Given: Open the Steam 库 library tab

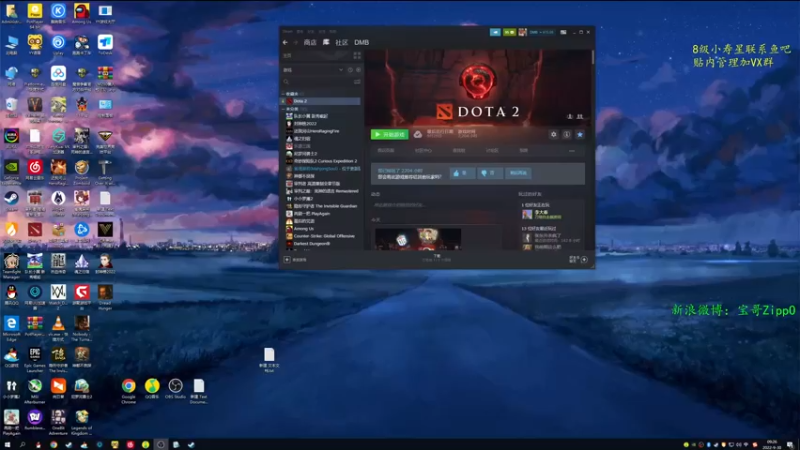Looking at the screenshot, I should (x=326, y=42).
